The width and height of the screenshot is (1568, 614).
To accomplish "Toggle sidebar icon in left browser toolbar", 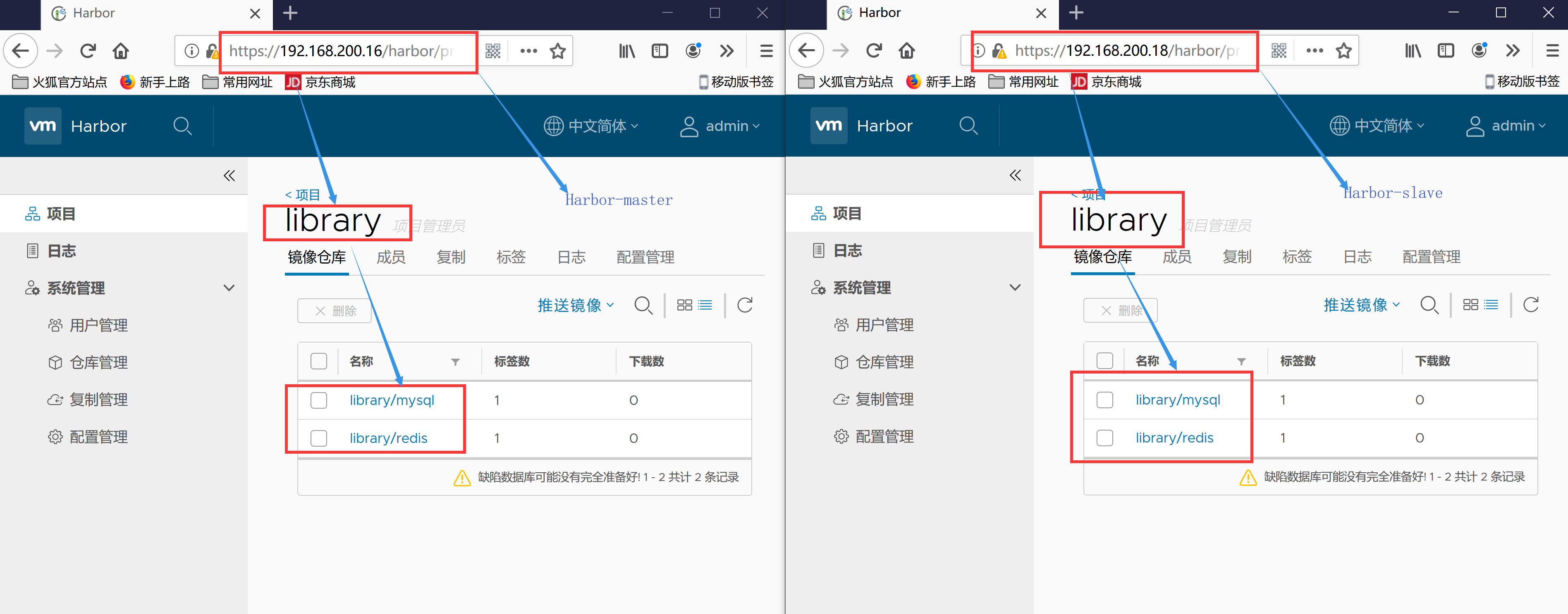I will click(x=660, y=51).
